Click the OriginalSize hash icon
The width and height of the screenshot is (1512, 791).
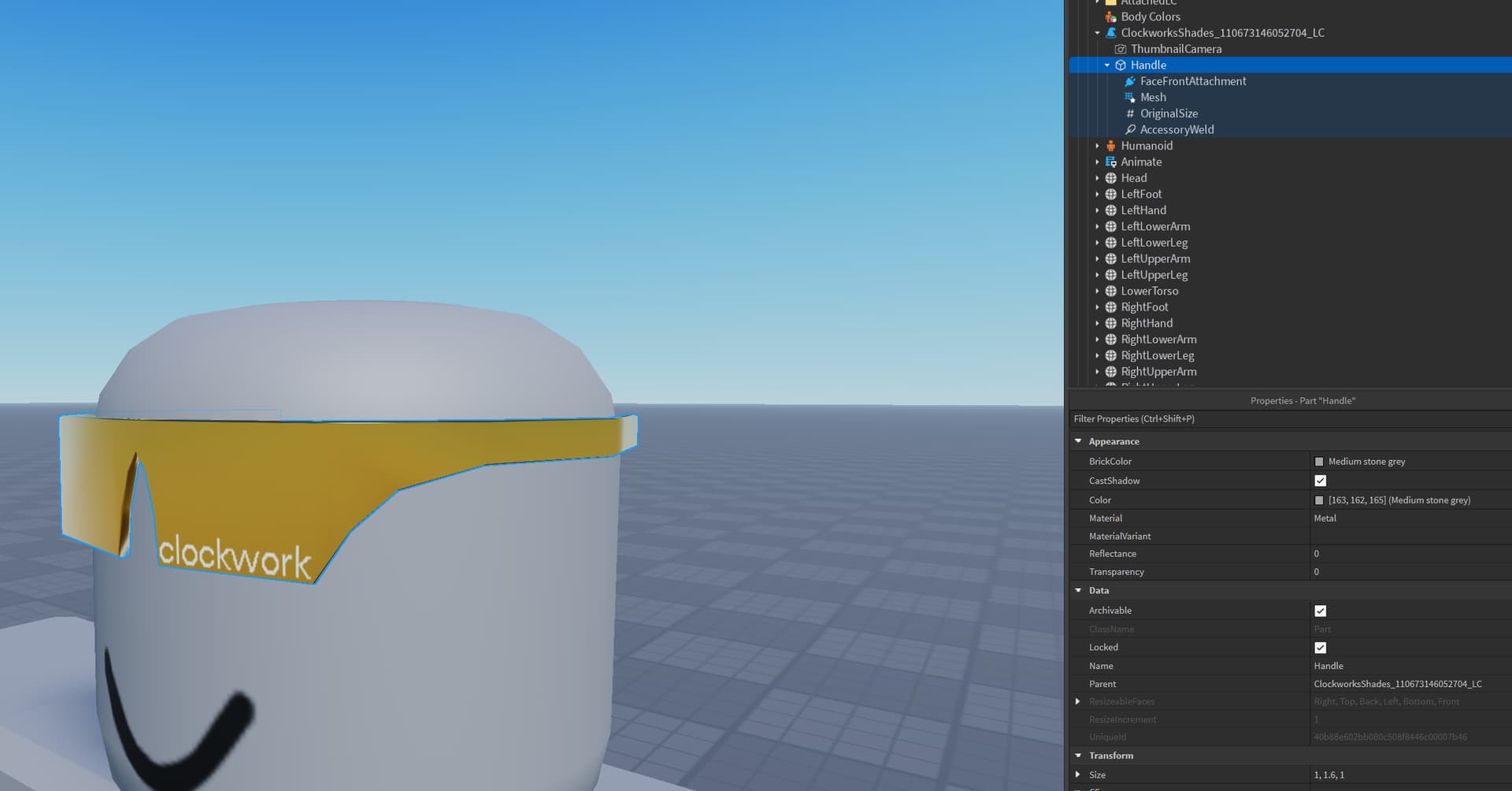coord(1130,113)
